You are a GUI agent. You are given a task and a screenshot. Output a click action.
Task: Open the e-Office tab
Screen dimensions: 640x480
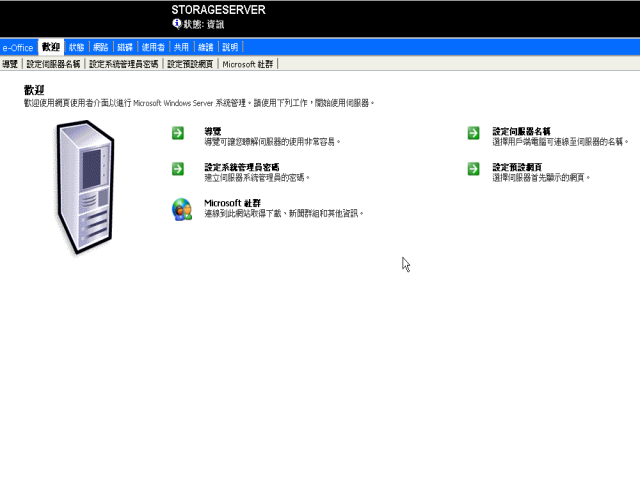(x=18, y=48)
